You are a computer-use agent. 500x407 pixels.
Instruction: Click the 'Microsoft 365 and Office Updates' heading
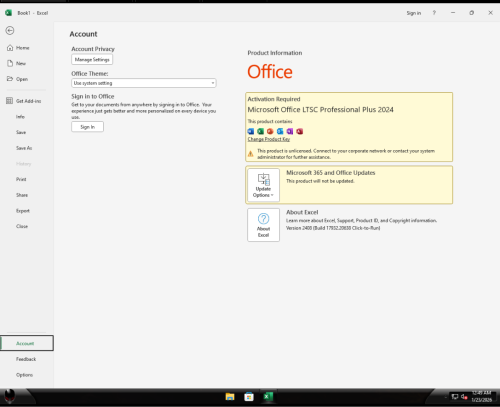[x=331, y=173]
